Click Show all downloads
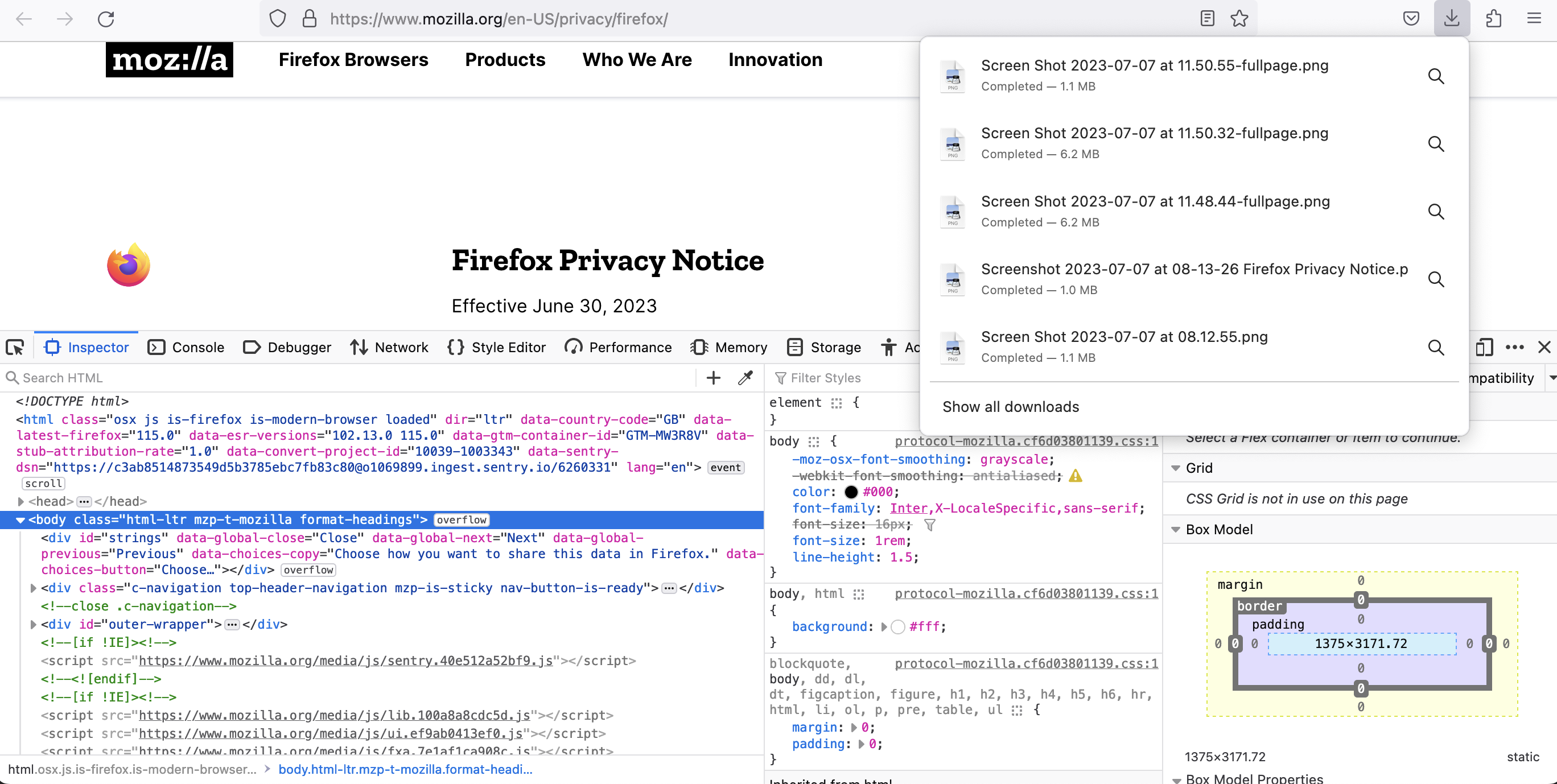 [1011, 407]
